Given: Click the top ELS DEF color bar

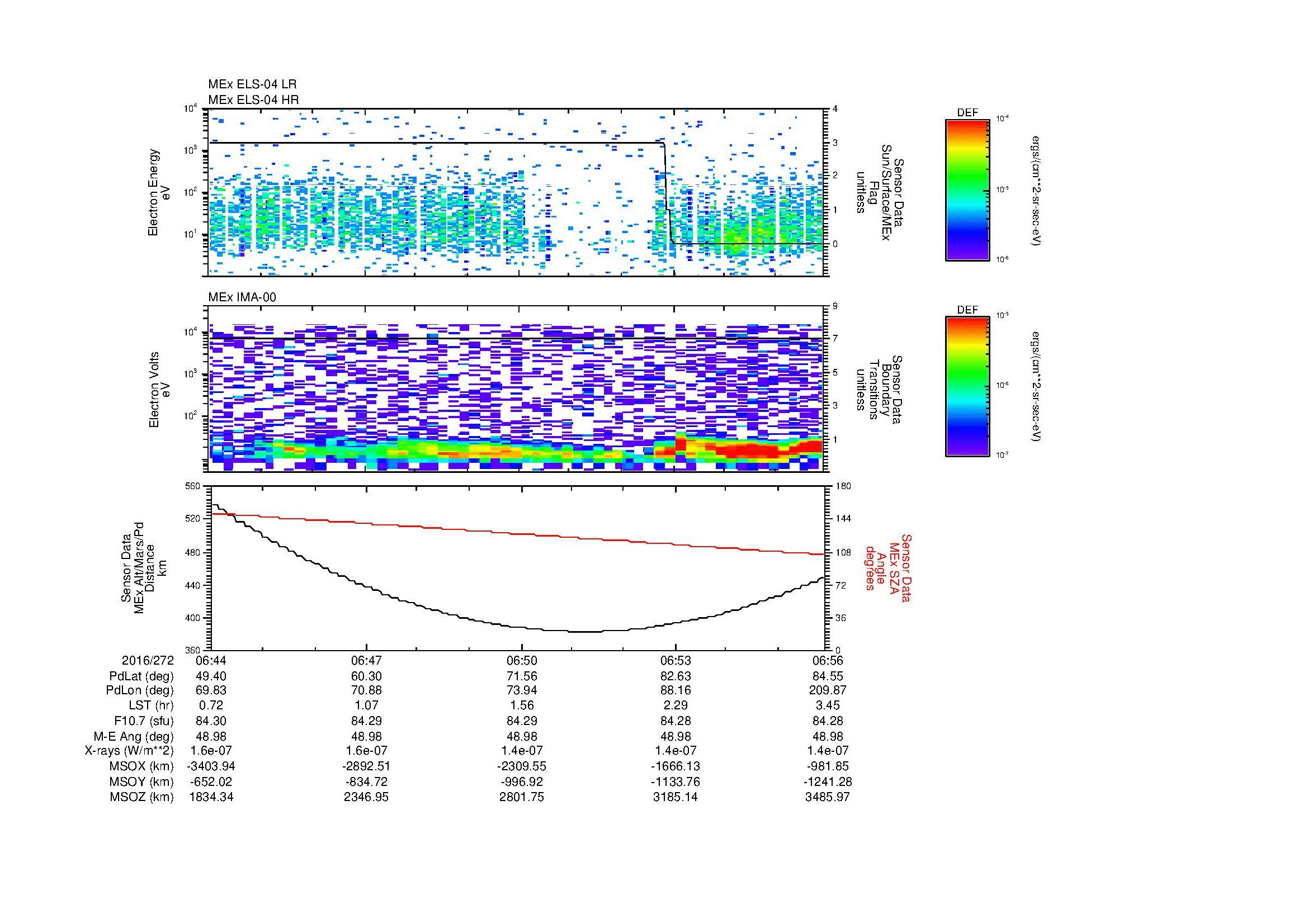Looking at the screenshot, I should [x=967, y=189].
